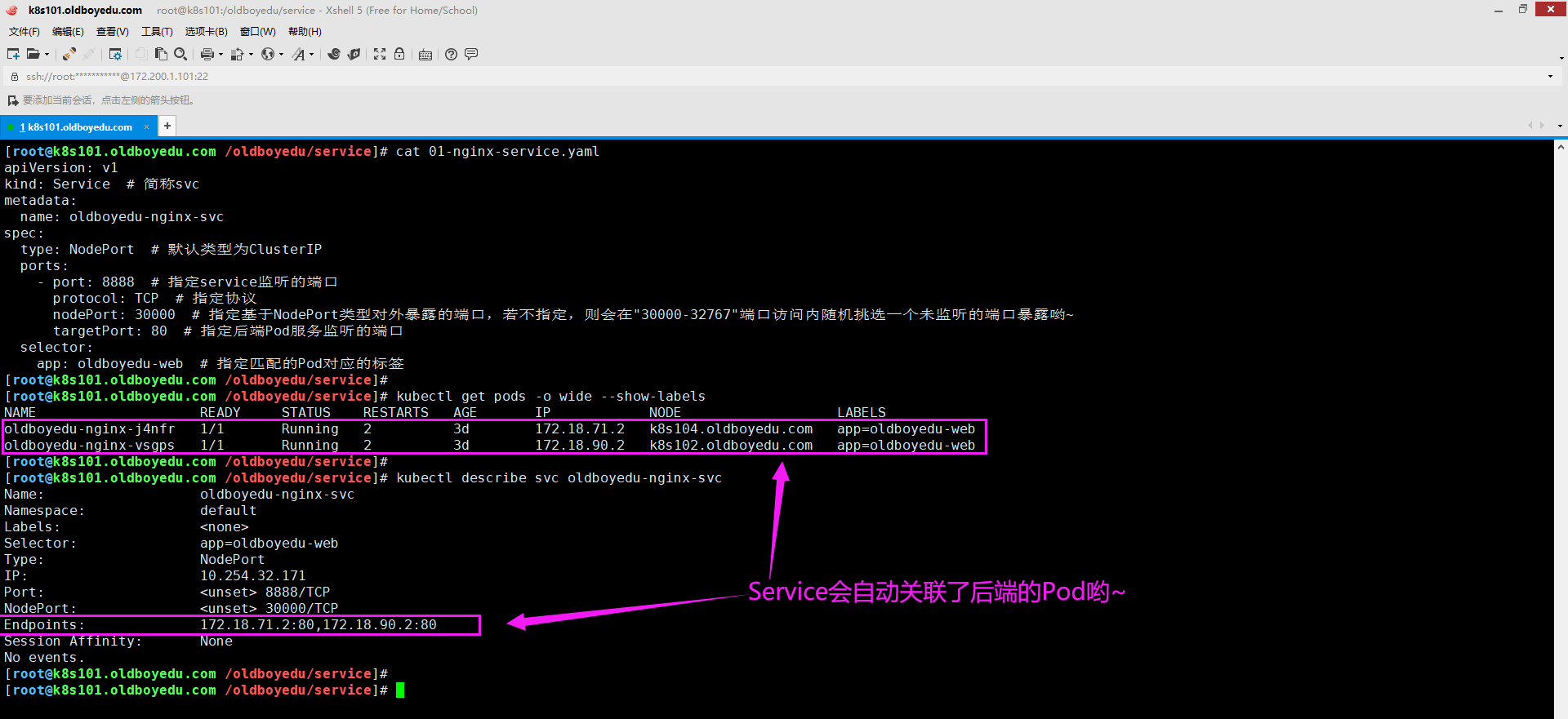Viewport: 1568px width, 719px height.
Task: Click the Find magnifier icon
Action: tap(180, 54)
